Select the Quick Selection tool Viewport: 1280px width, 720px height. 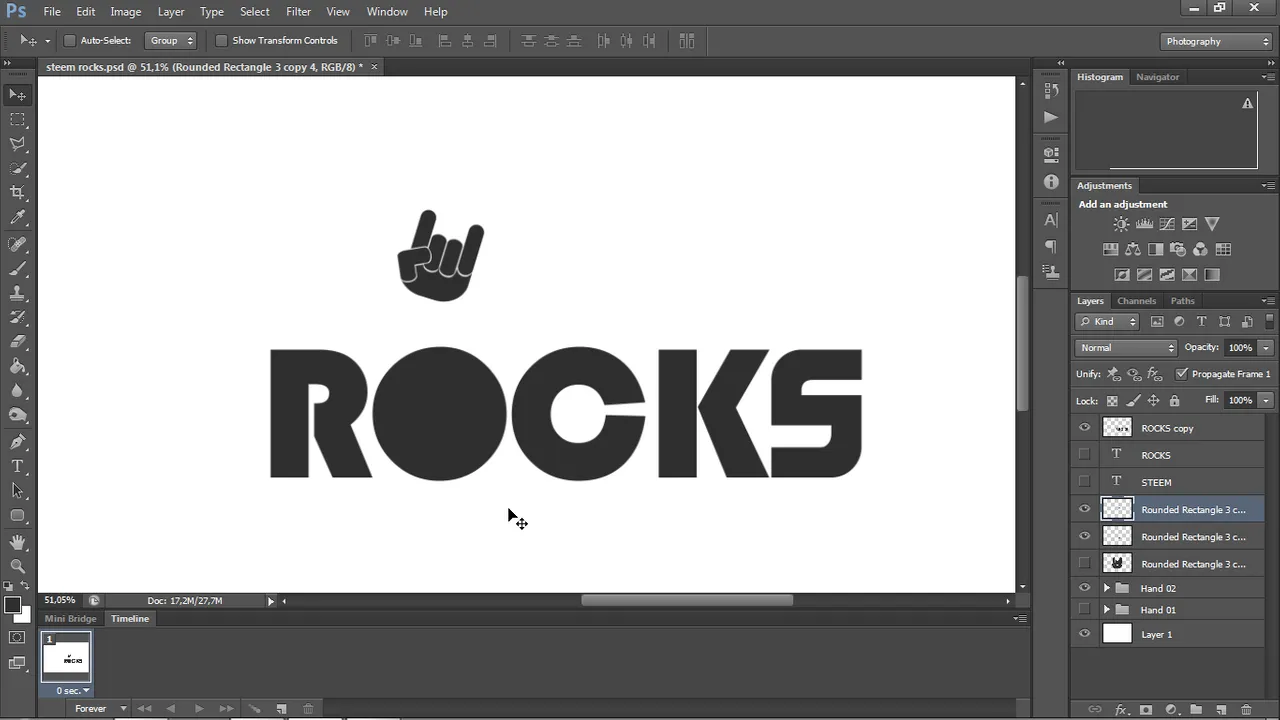pos(18,168)
